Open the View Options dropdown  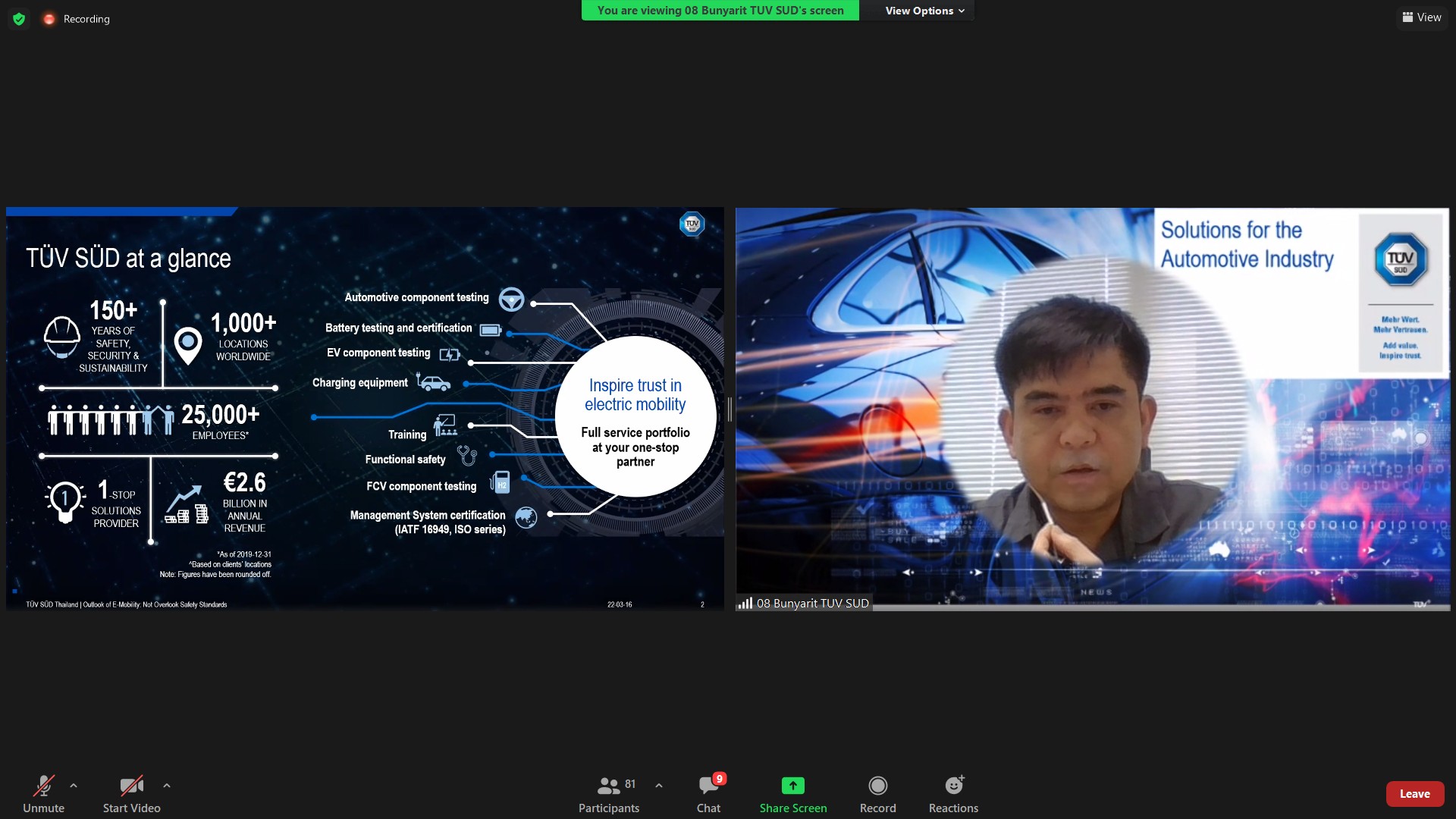924,11
